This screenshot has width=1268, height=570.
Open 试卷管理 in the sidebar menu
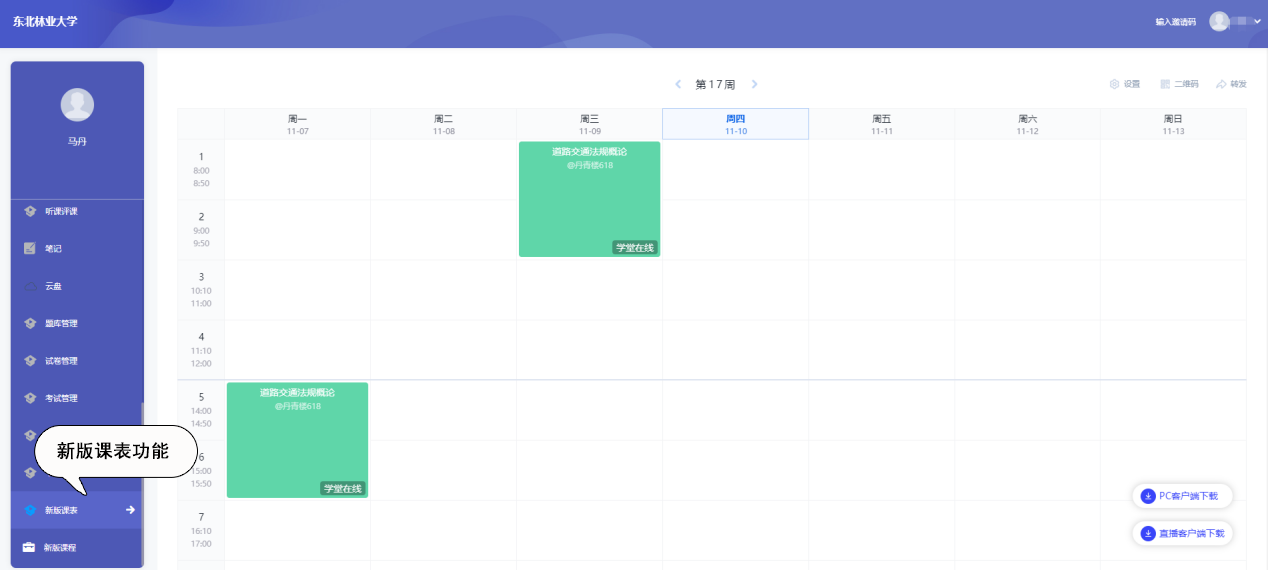click(x=61, y=361)
